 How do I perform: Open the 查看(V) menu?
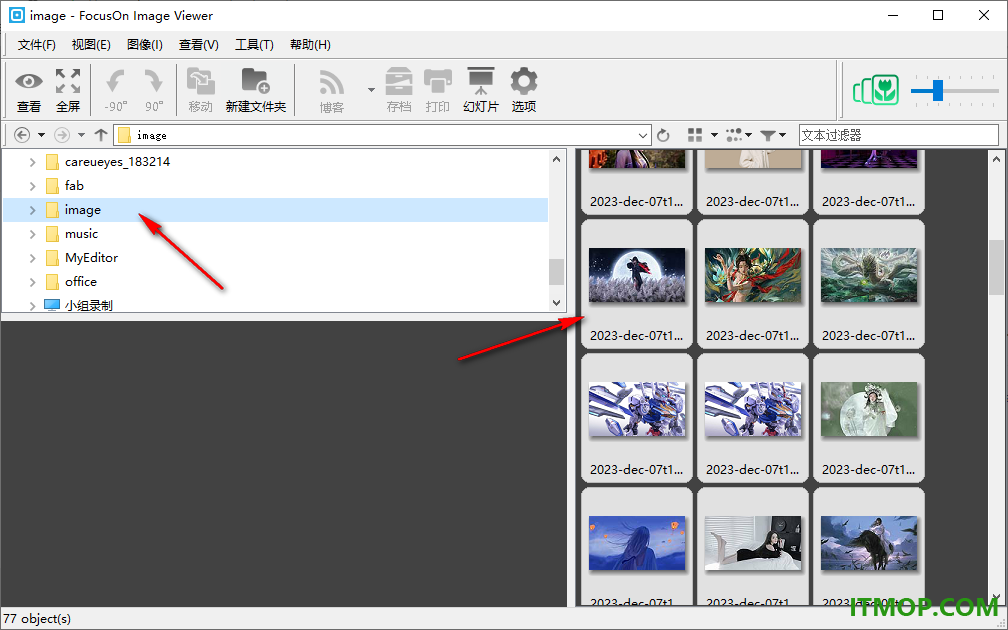coord(199,44)
